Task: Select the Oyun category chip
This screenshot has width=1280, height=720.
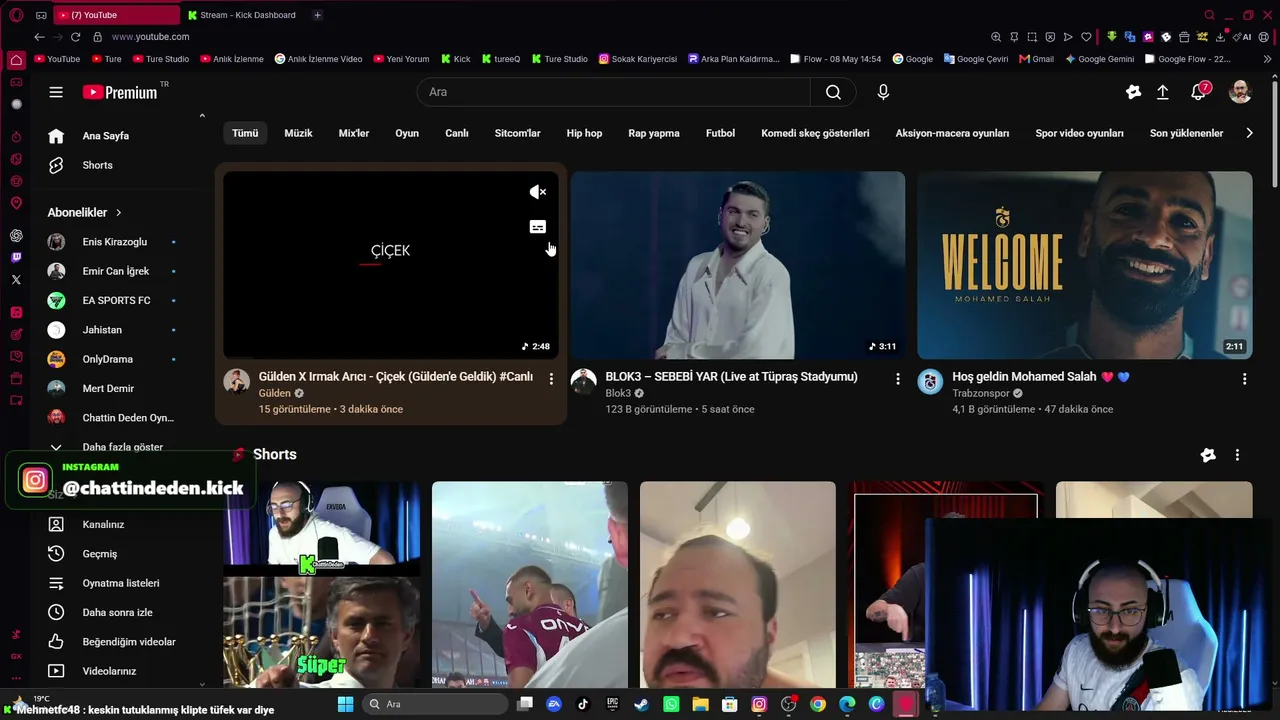Action: click(407, 133)
